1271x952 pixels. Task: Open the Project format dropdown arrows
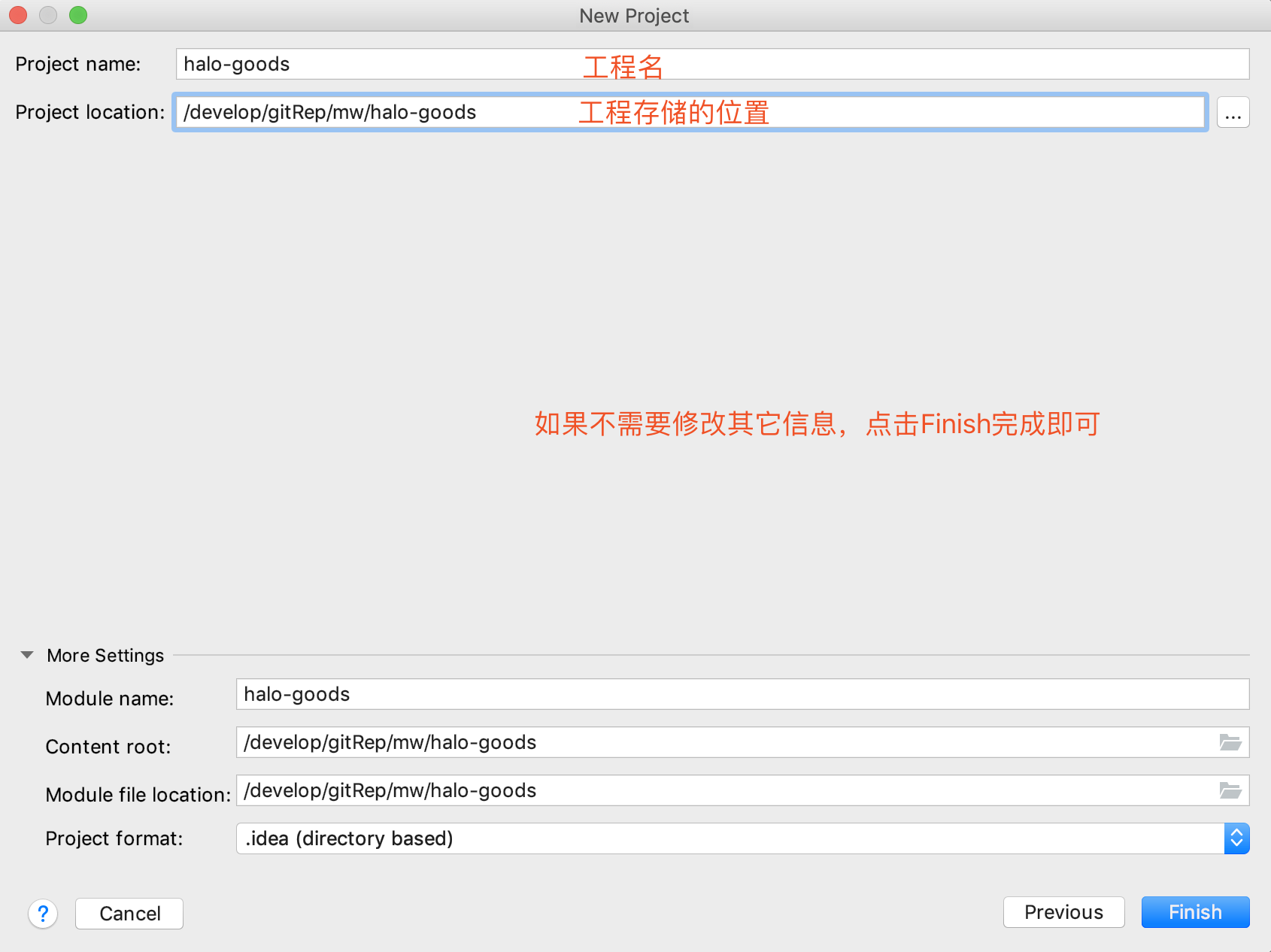coord(1236,838)
